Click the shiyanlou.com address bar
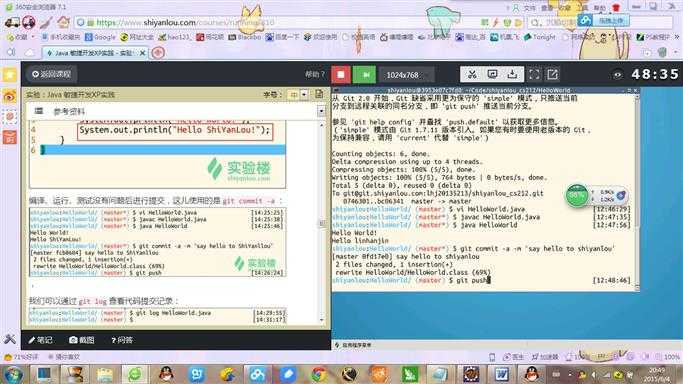 tap(279, 22)
